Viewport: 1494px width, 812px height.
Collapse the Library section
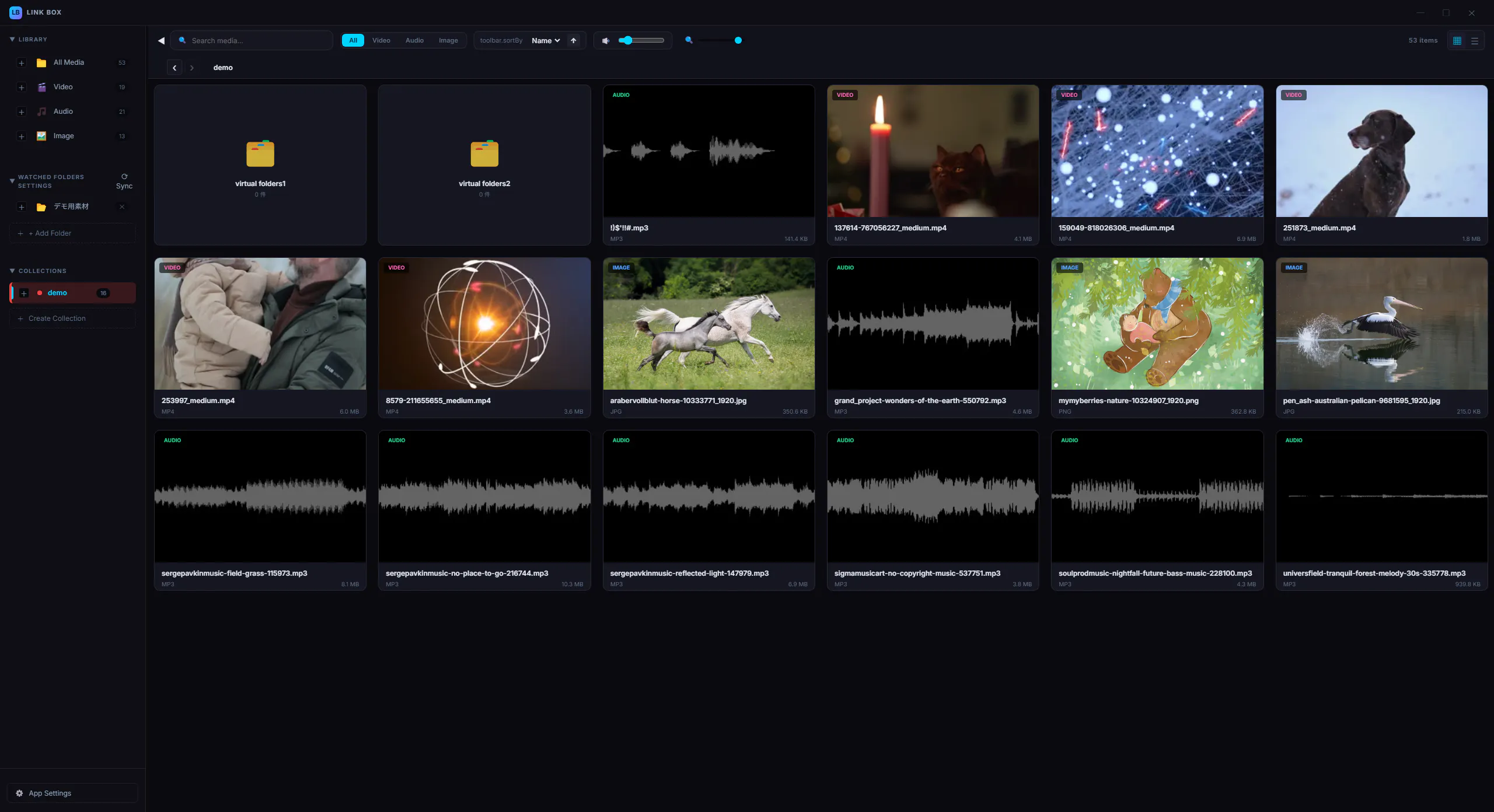12,39
